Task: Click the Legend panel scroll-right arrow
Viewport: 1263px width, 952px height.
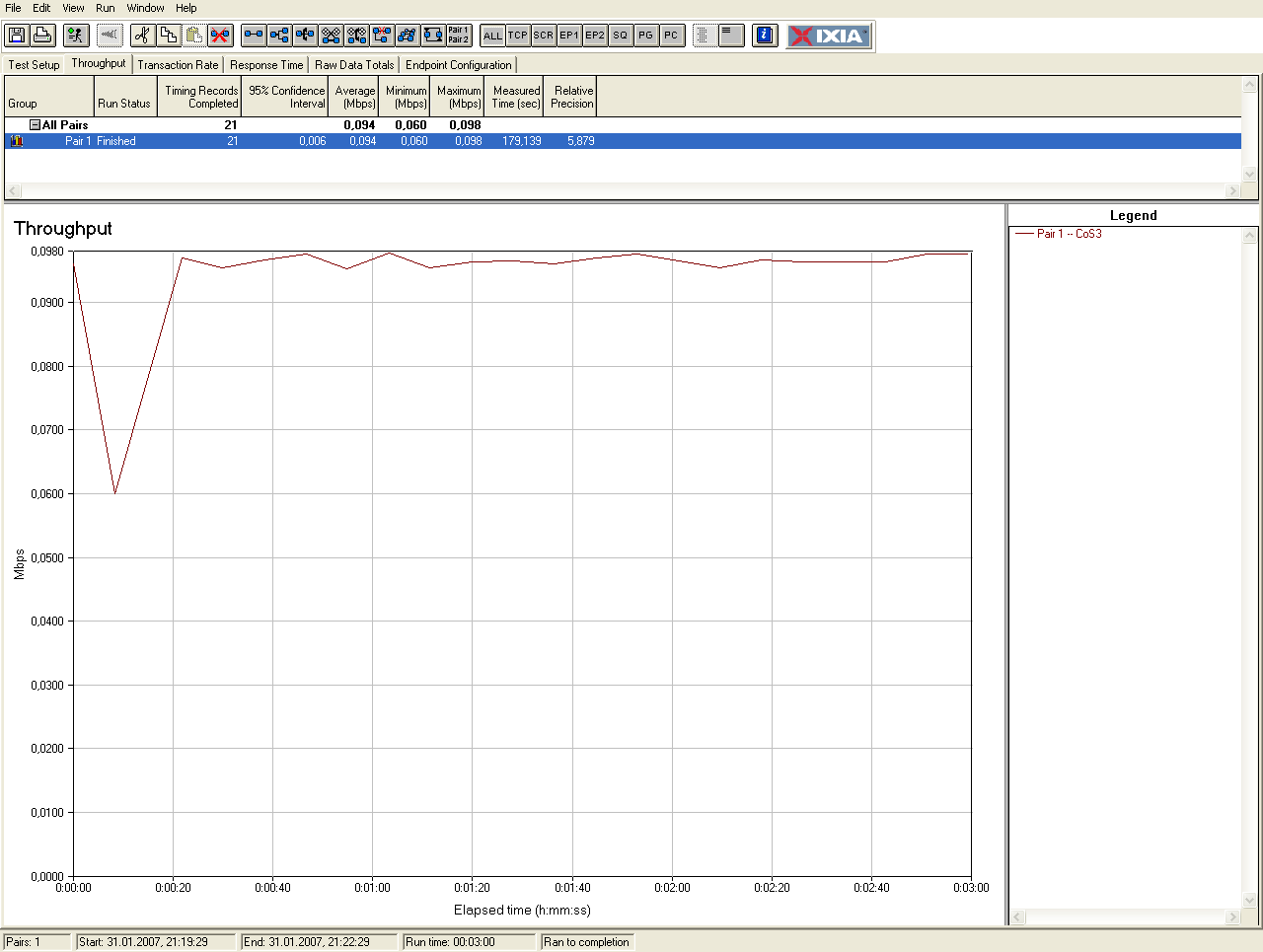Action: [x=1232, y=917]
